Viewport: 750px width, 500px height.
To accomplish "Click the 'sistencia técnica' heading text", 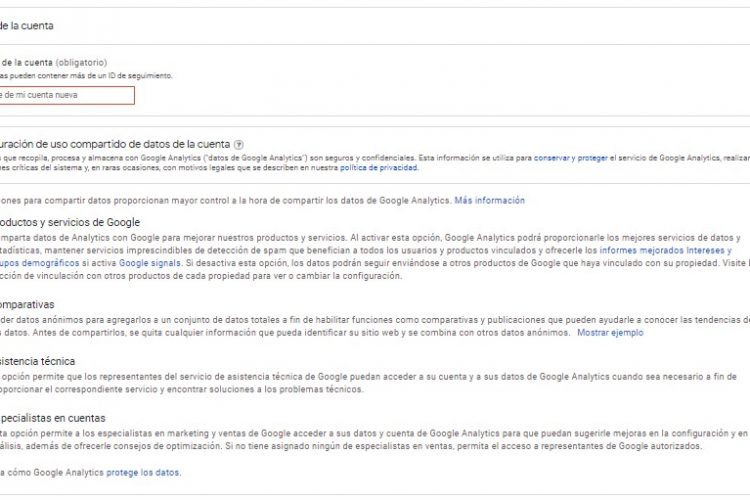I will coord(37,361).
